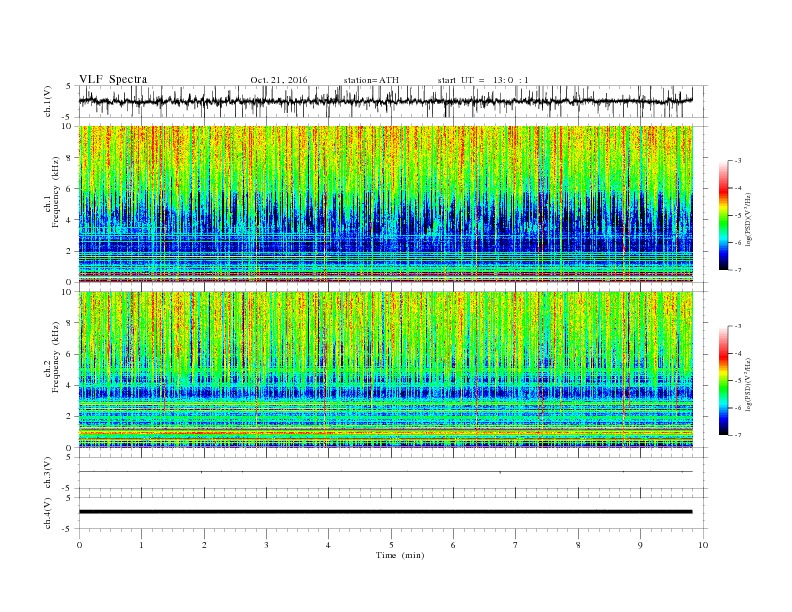Click the "6" tick on the time axis
The image size is (792, 612).
click(453, 545)
